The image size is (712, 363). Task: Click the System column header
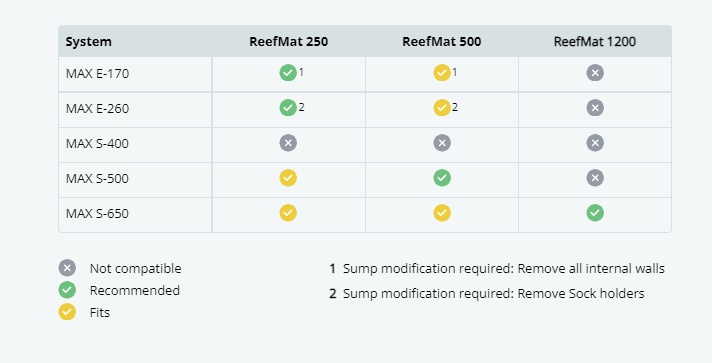coord(89,42)
